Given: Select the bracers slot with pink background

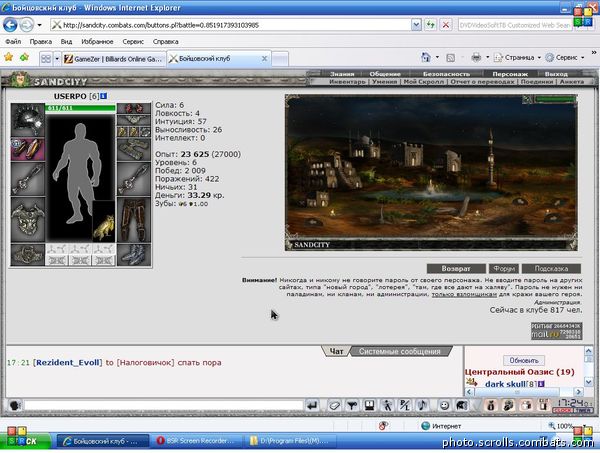Looking at the screenshot, I should pyautogui.click(x=28, y=149).
